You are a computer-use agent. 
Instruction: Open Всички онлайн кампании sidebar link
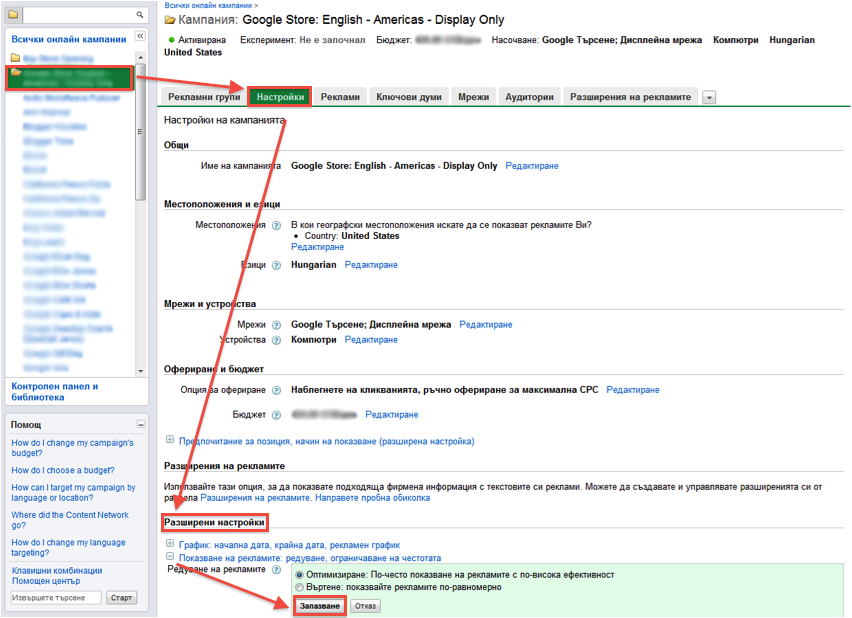click(x=68, y=39)
